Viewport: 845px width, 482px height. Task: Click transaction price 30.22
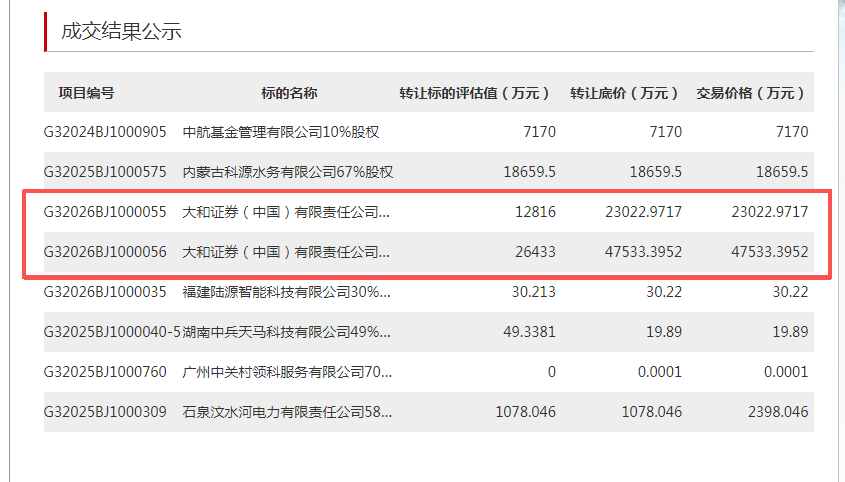click(791, 292)
